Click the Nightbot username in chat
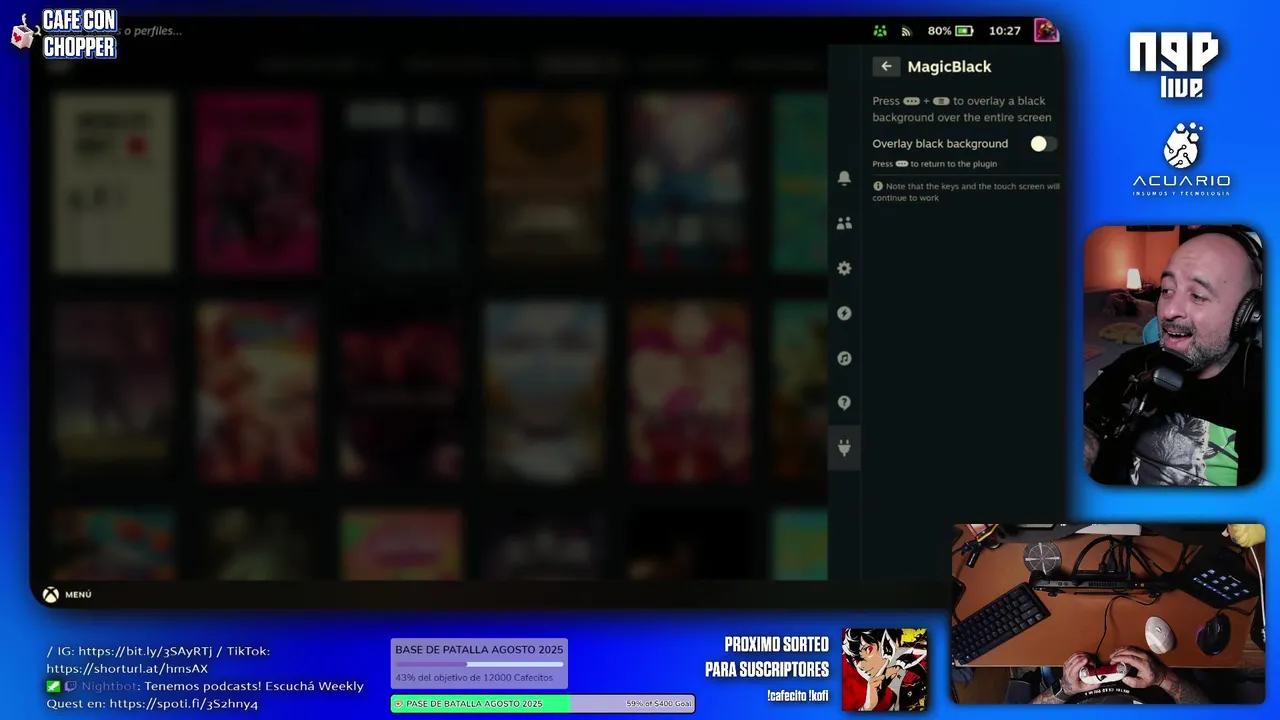 [x=109, y=686]
